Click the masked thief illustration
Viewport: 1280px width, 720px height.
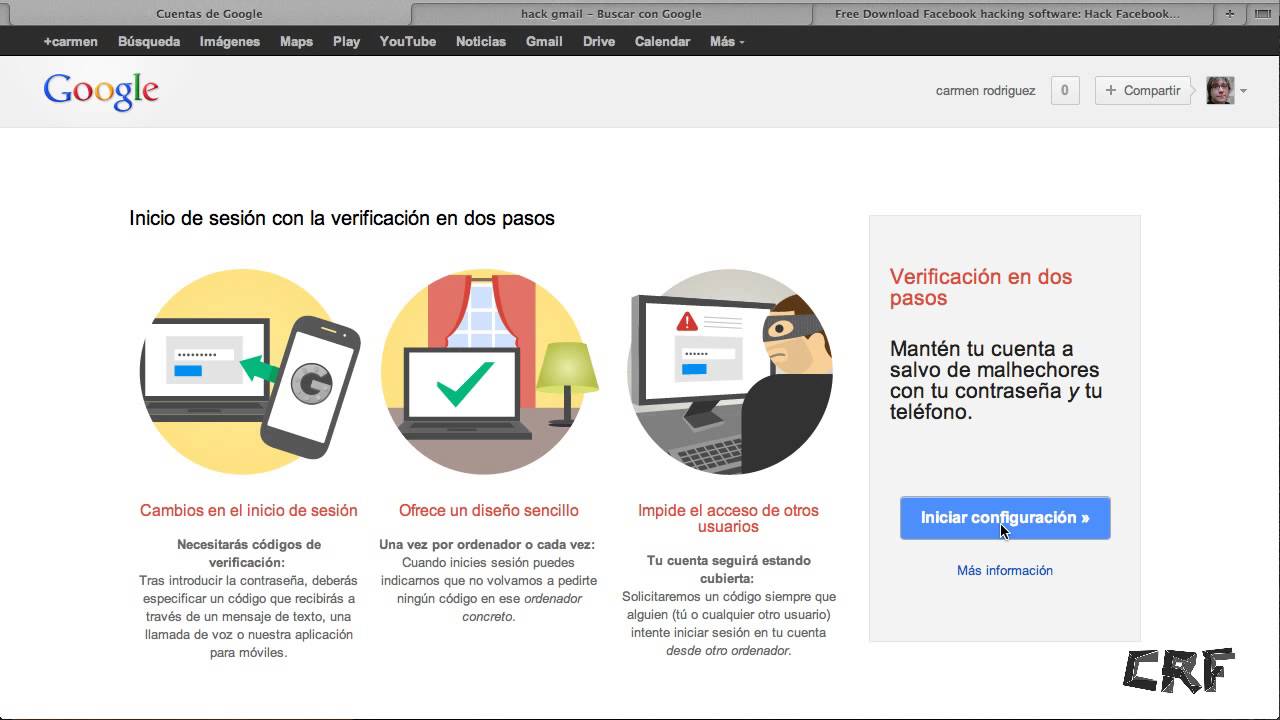point(729,371)
